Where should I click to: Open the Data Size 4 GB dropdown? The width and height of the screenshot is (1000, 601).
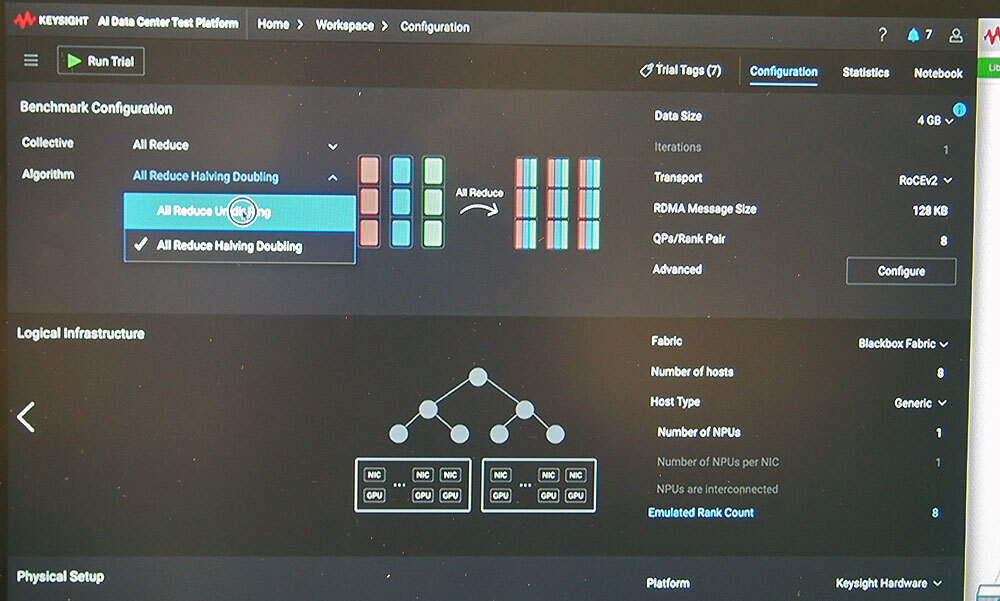point(935,120)
